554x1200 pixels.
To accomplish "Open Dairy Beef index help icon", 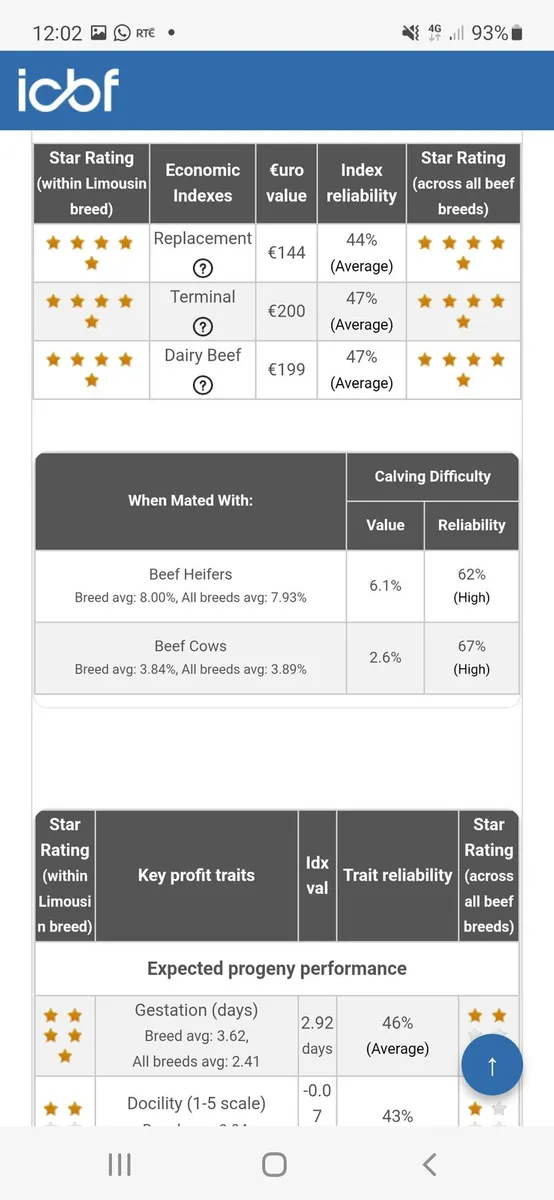I will [x=203, y=384].
